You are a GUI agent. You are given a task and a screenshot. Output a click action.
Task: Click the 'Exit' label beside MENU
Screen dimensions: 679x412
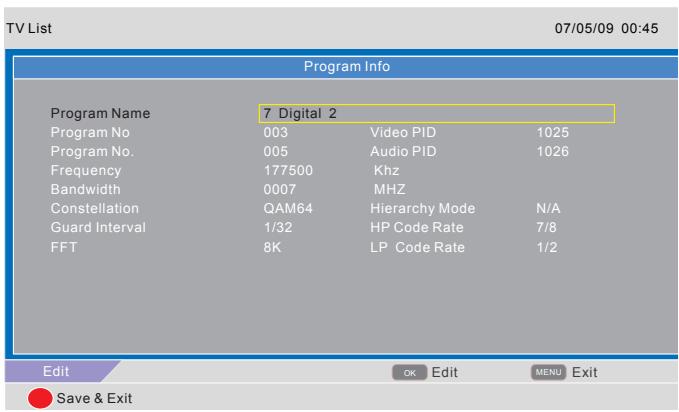[x=585, y=373]
